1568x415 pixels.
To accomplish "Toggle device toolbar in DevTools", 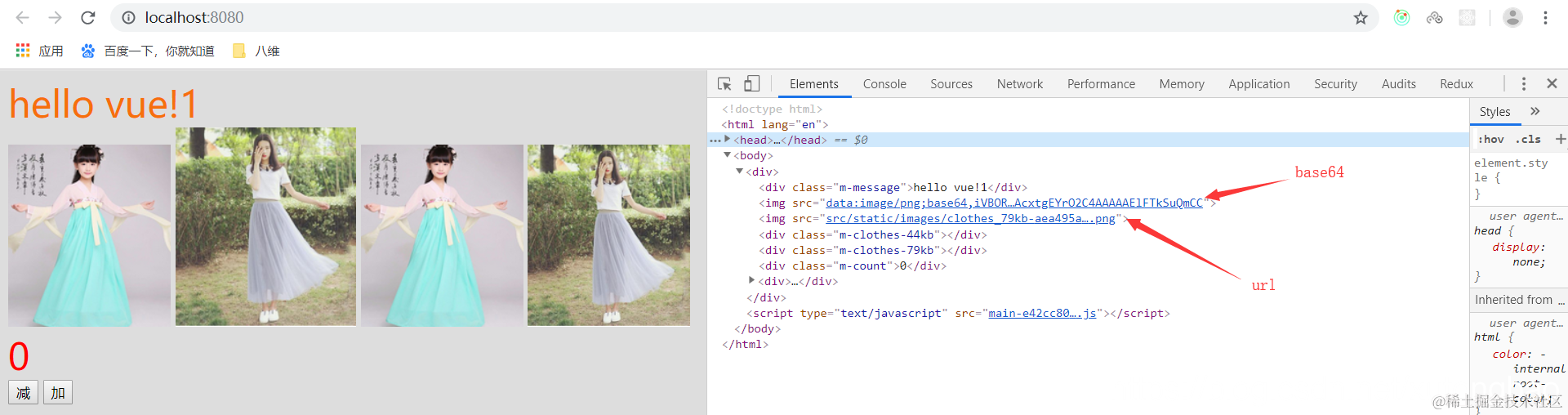I will click(x=752, y=83).
